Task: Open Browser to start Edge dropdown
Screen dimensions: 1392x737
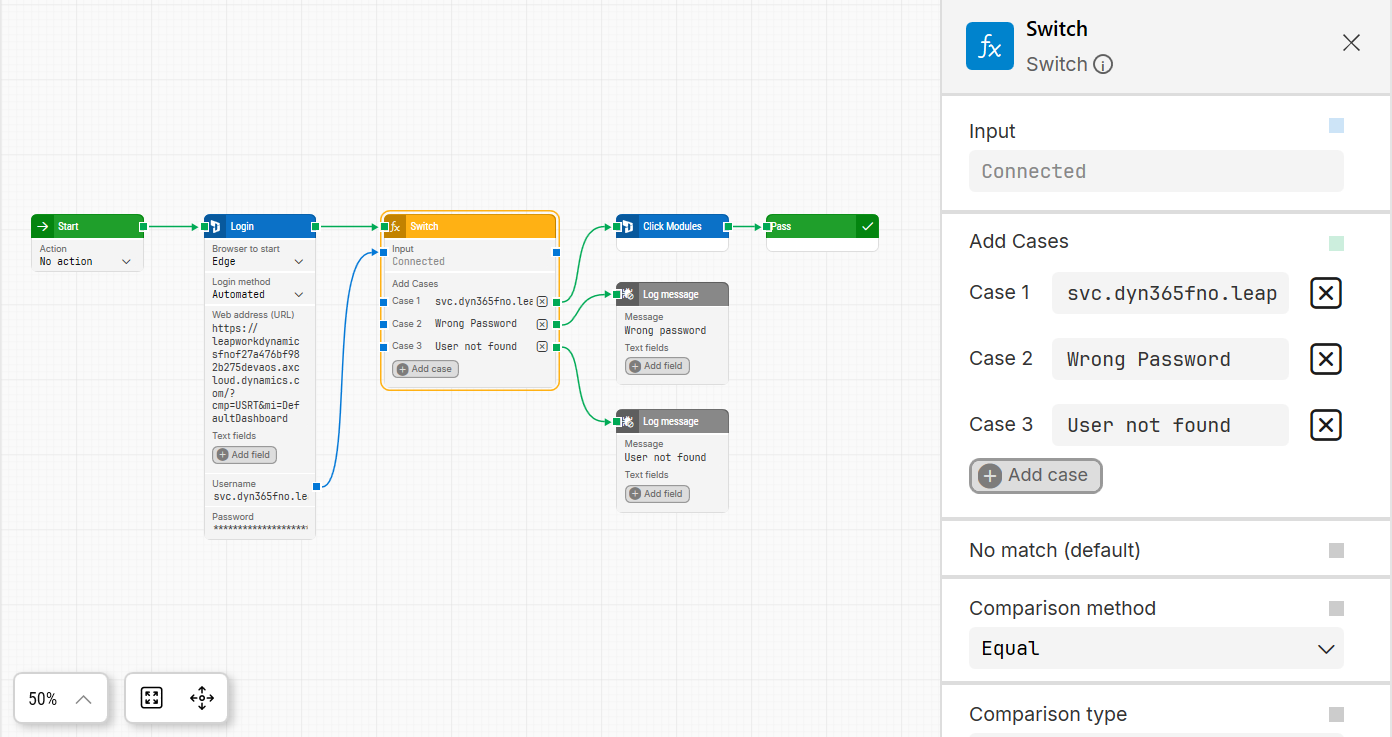Action: click(258, 262)
